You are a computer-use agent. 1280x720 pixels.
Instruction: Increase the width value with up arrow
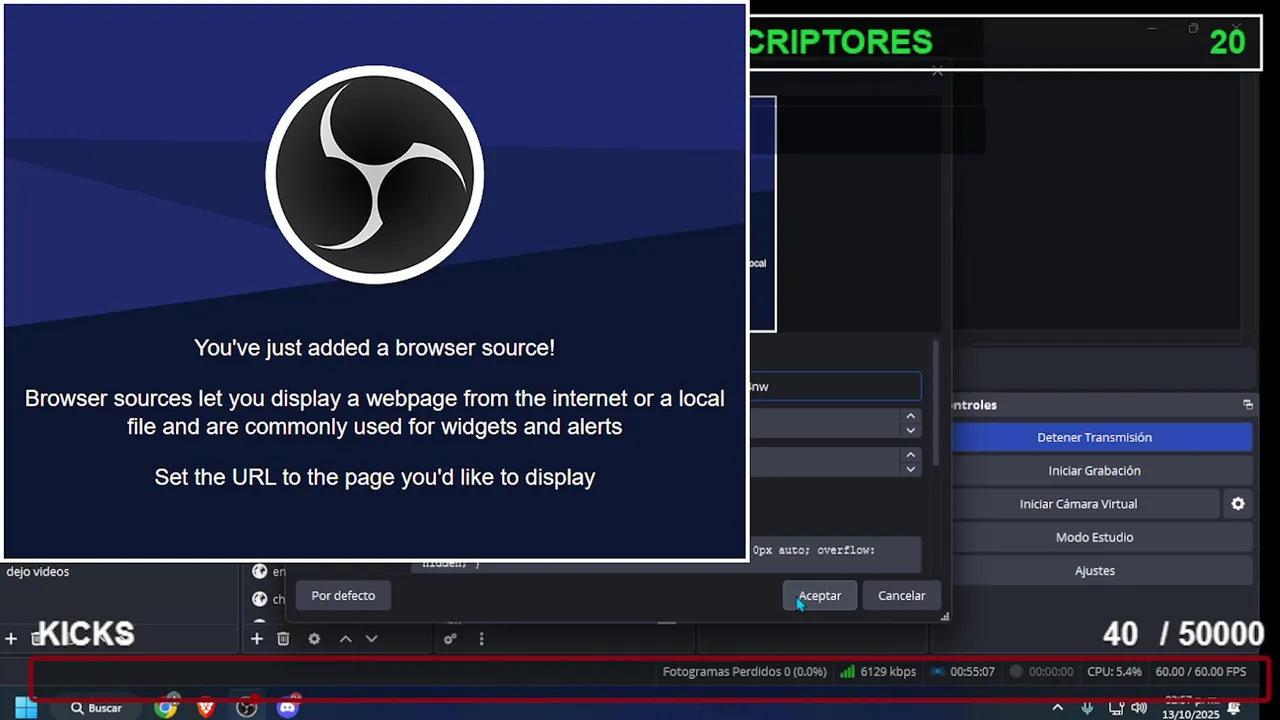tap(910, 416)
